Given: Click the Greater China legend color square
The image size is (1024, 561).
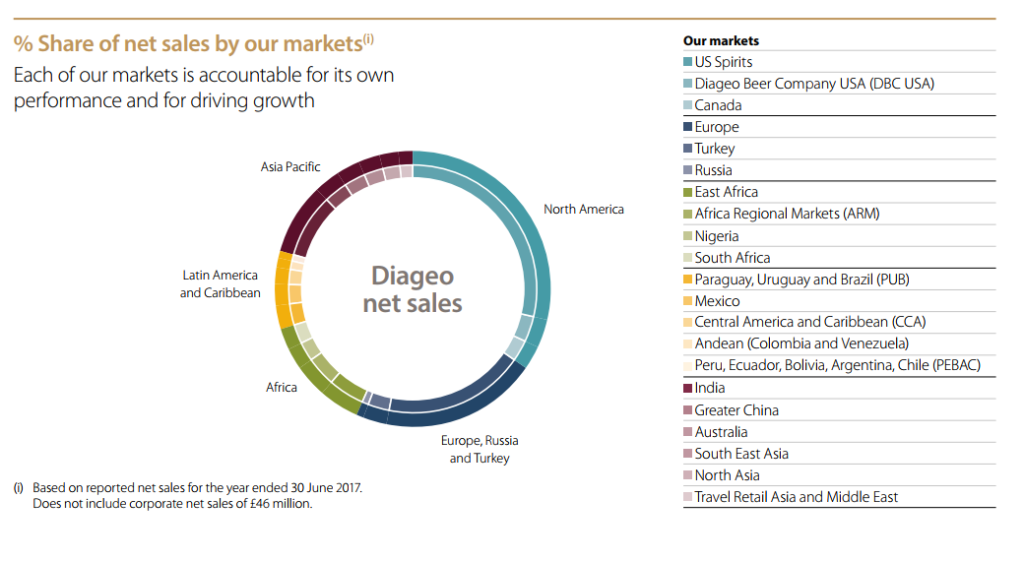Looking at the screenshot, I should click(x=688, y=410).
